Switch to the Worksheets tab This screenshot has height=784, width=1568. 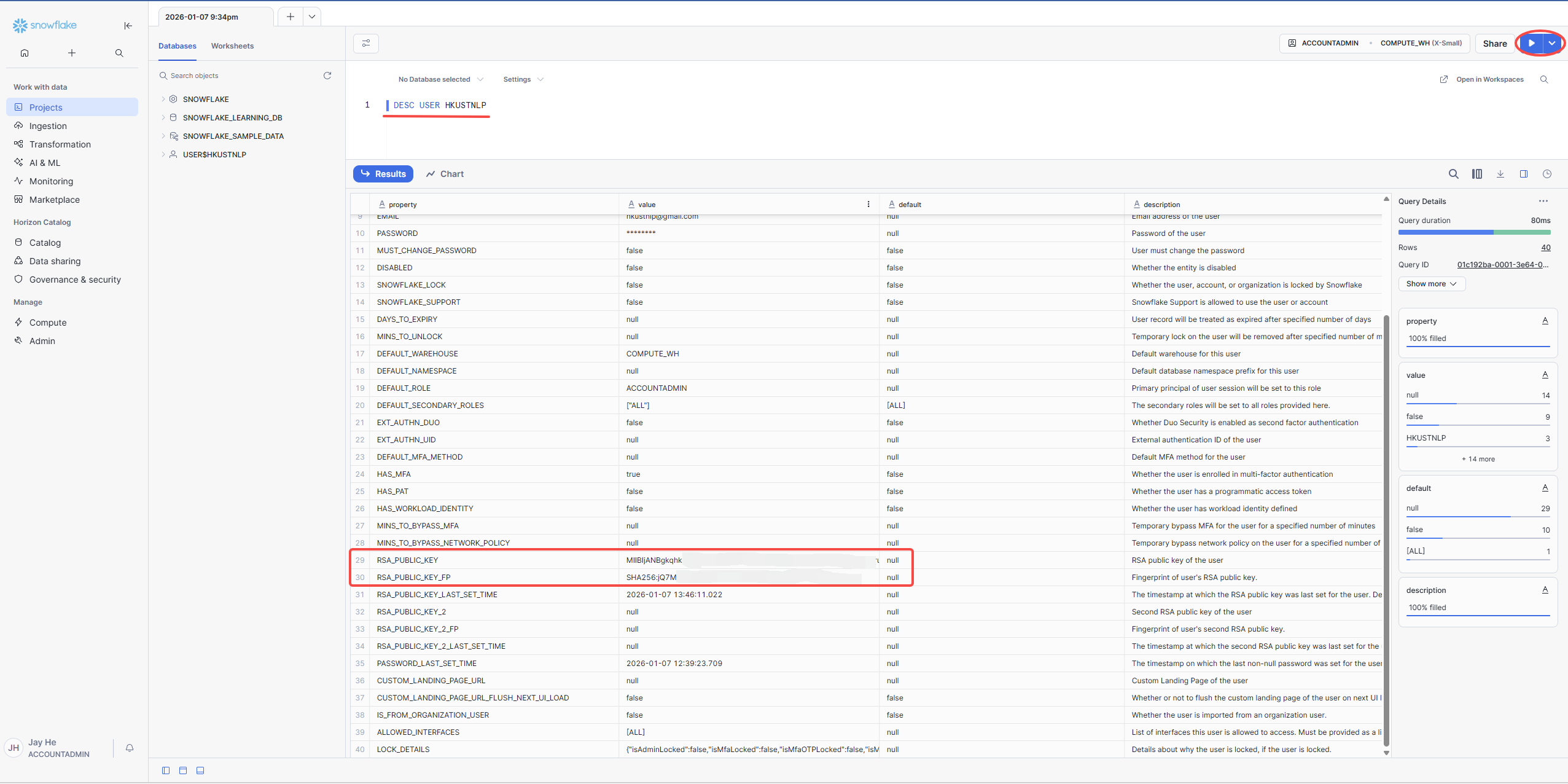click(x=232, y=46)
